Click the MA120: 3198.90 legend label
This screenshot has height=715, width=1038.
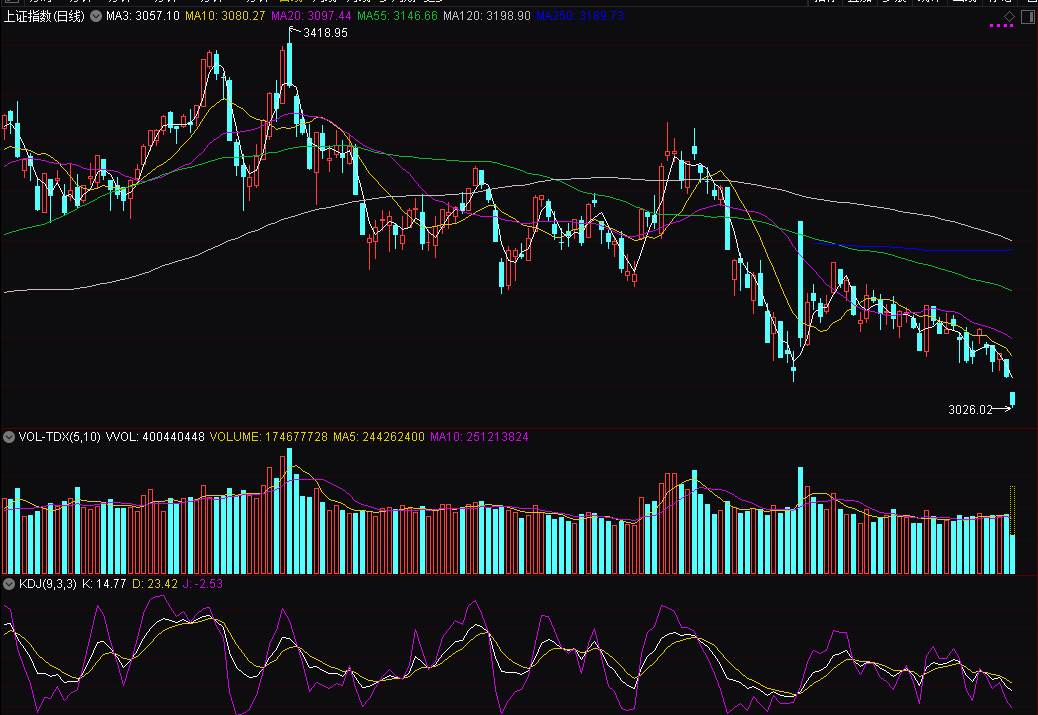[x=487, y=17]
